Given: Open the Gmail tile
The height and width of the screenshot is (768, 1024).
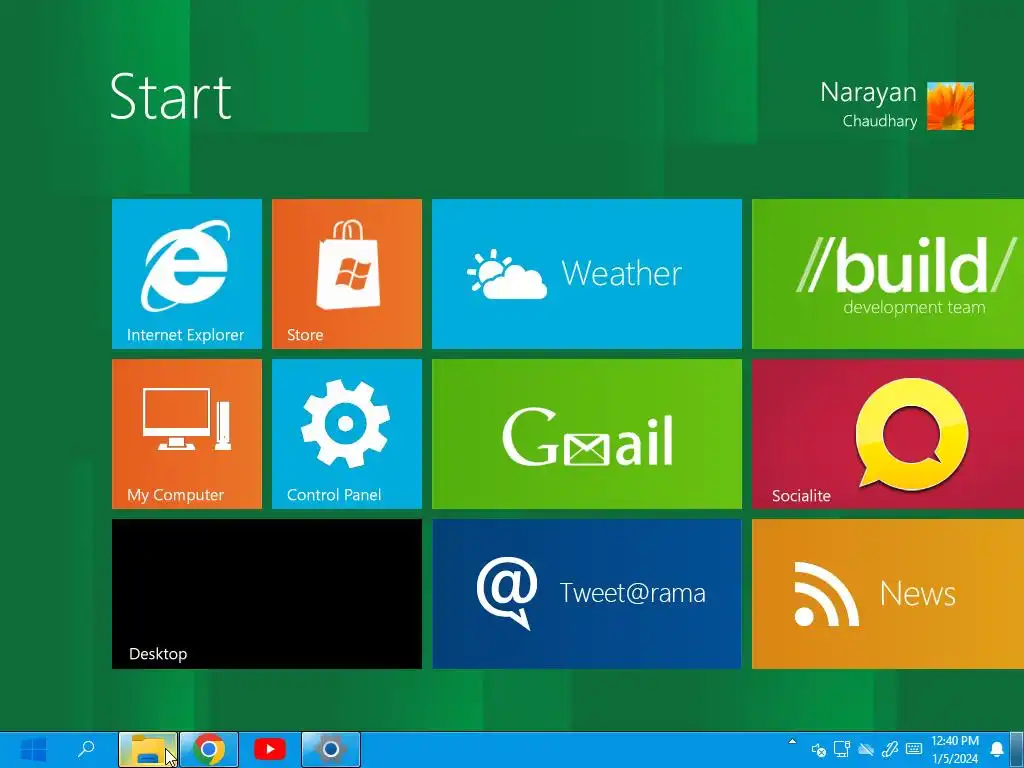Looking at the screenshot, I should click(586, 434).
